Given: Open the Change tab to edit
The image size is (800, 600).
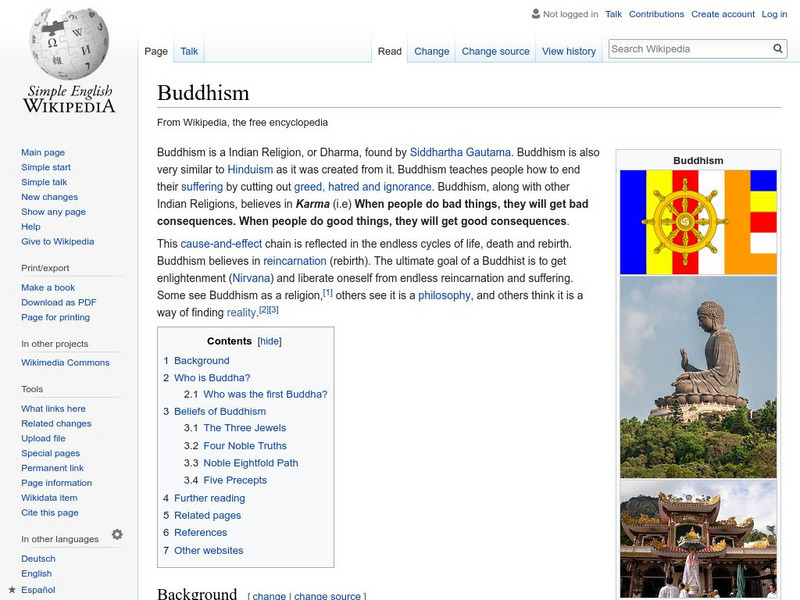Looking at the screenshot, I should click(431, 50).
